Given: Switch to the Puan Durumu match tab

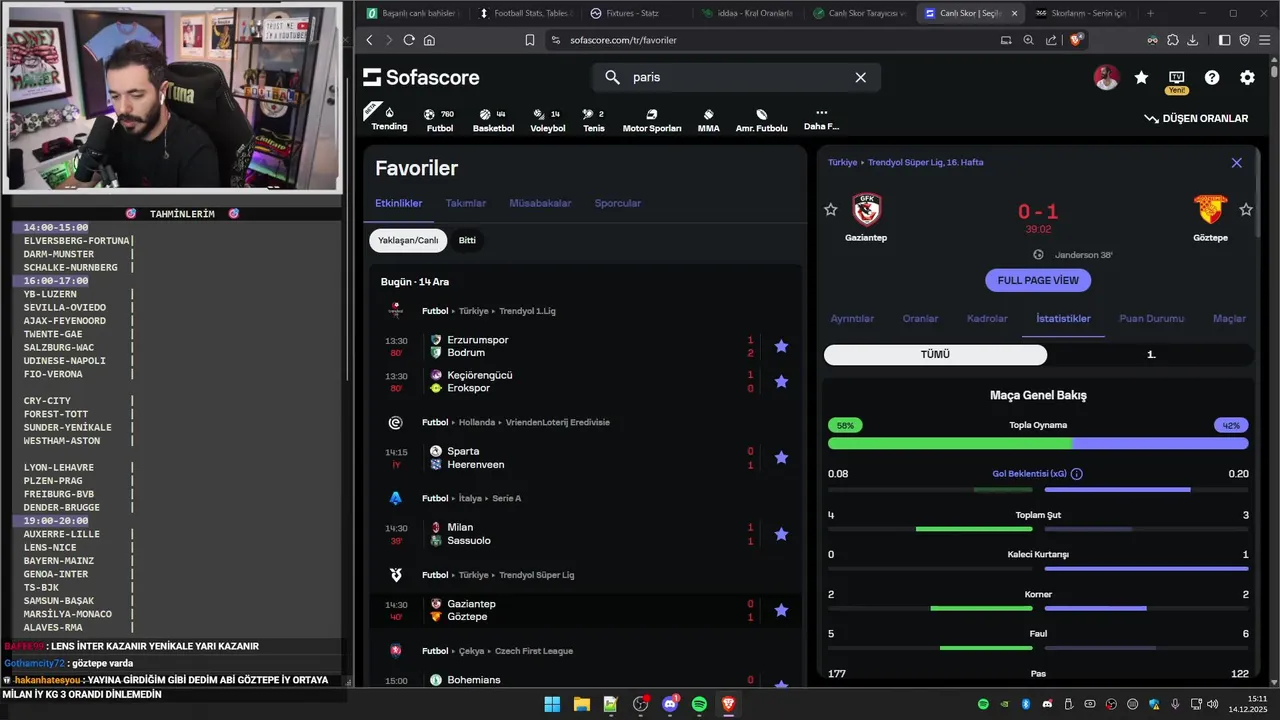Looking at the screenshot, I should tap(1151, 319).
